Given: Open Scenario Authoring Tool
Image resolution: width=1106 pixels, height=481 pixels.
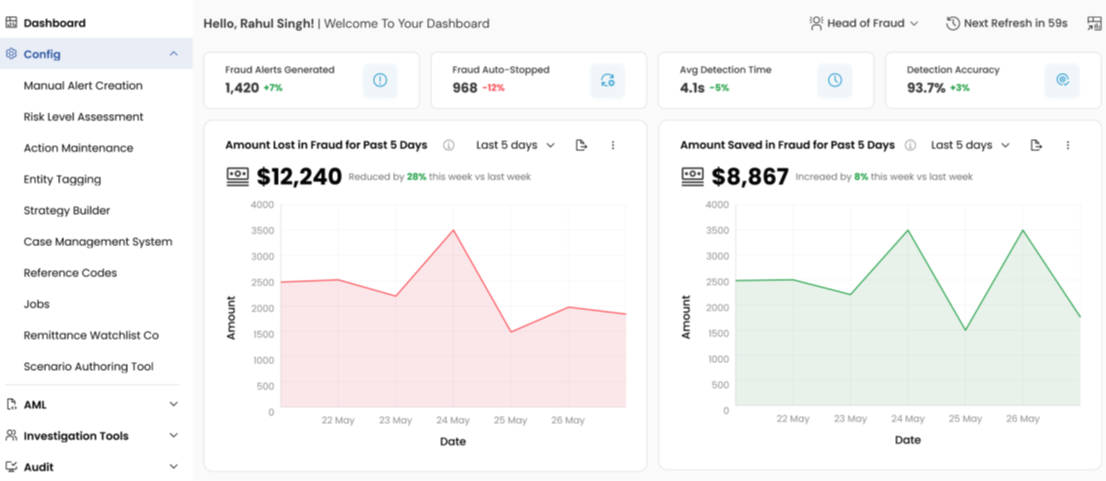Looking at the screenshot, I should (89, 366).
